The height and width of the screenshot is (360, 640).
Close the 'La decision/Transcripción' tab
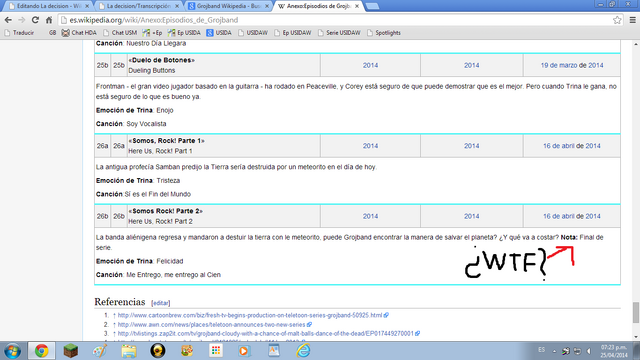point(177,6)
